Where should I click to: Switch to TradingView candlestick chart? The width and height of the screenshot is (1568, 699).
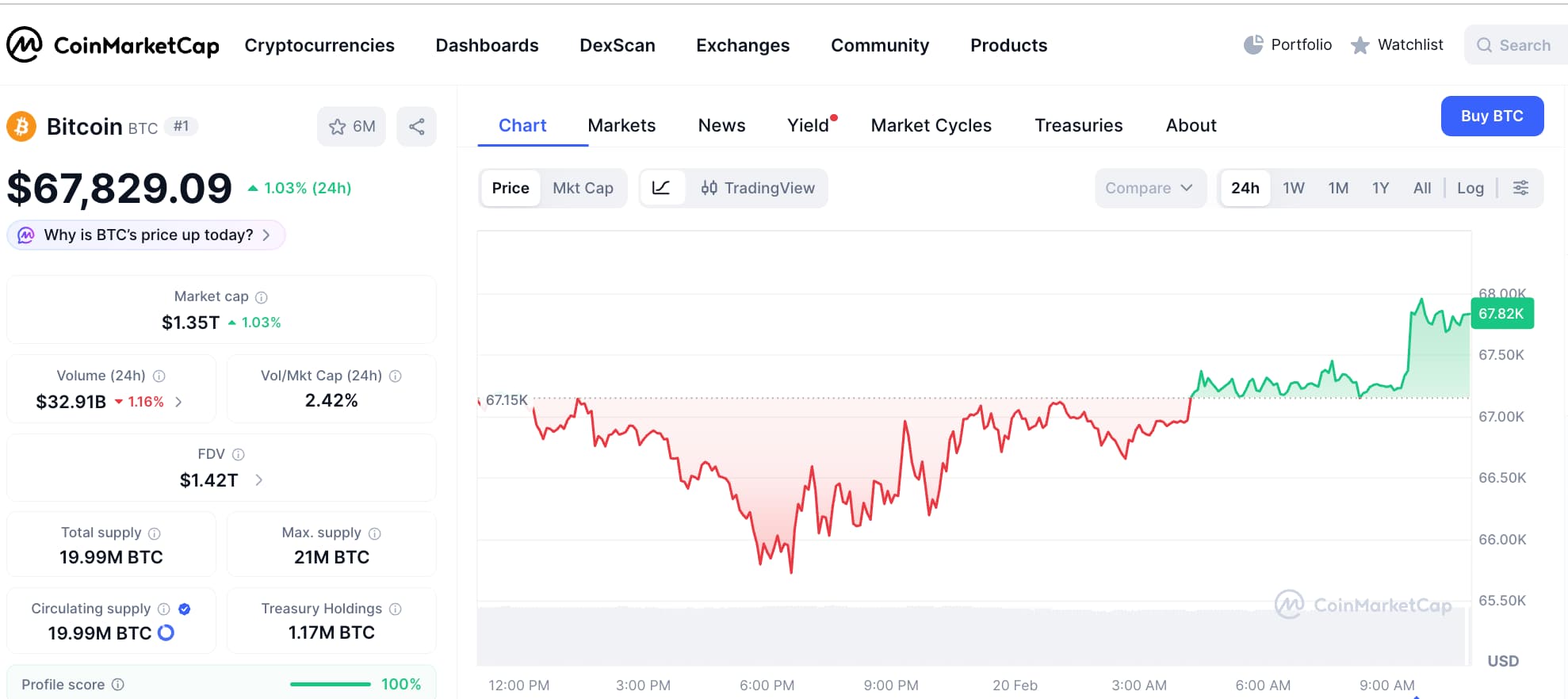pyautogui.click(x=758, y=188)
